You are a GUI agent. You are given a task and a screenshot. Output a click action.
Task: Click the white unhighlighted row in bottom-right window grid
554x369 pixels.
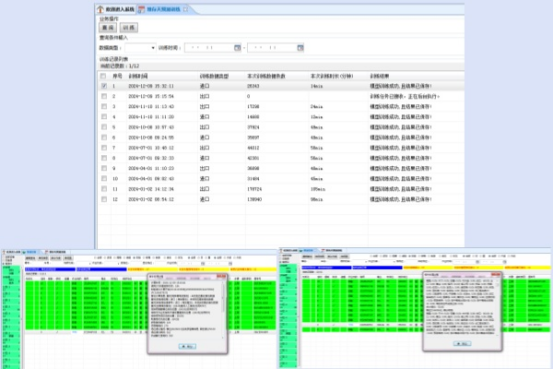click(x=426, y=324)
